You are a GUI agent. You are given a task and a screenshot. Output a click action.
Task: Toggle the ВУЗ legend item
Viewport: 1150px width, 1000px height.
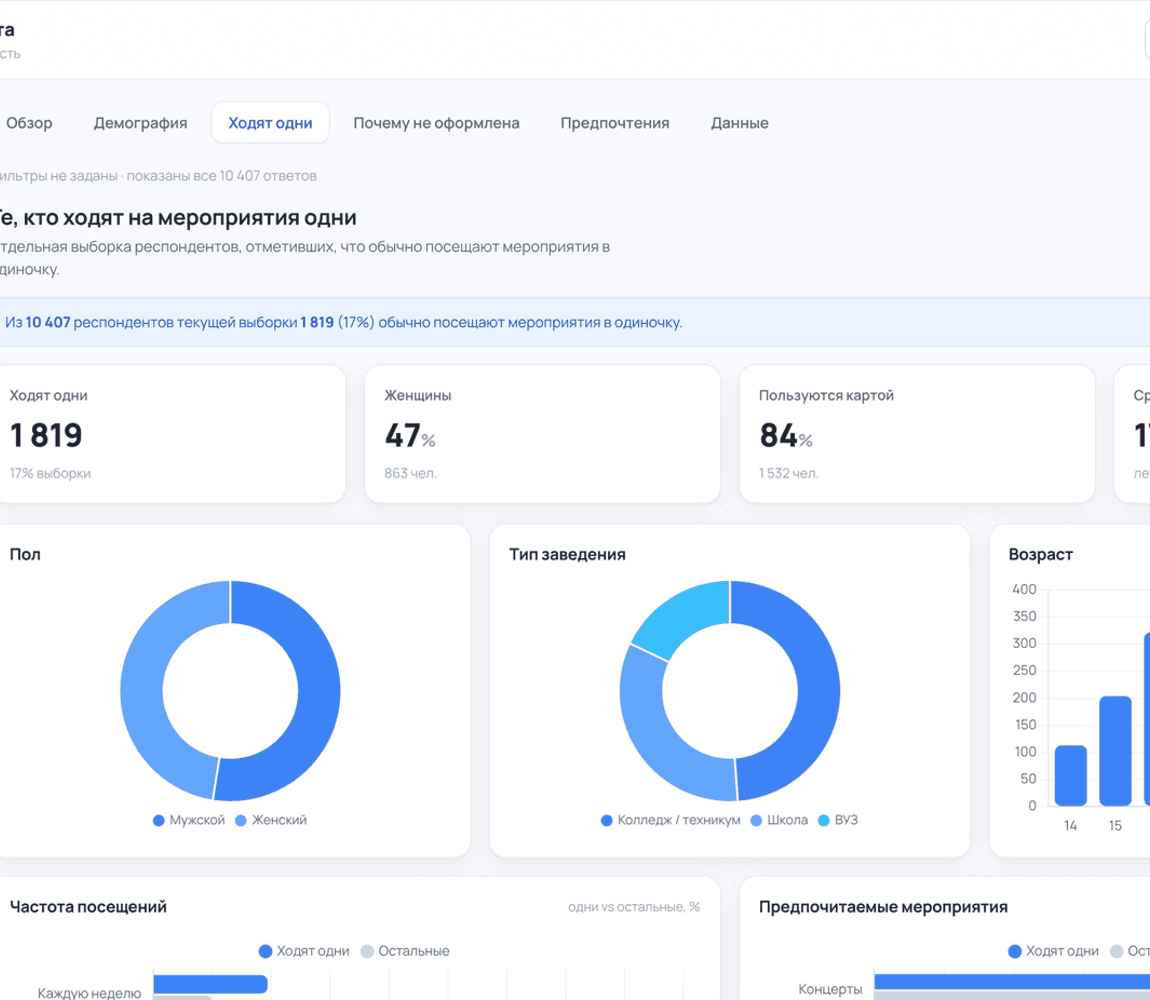pyautogui.click(x=838, y=820)
